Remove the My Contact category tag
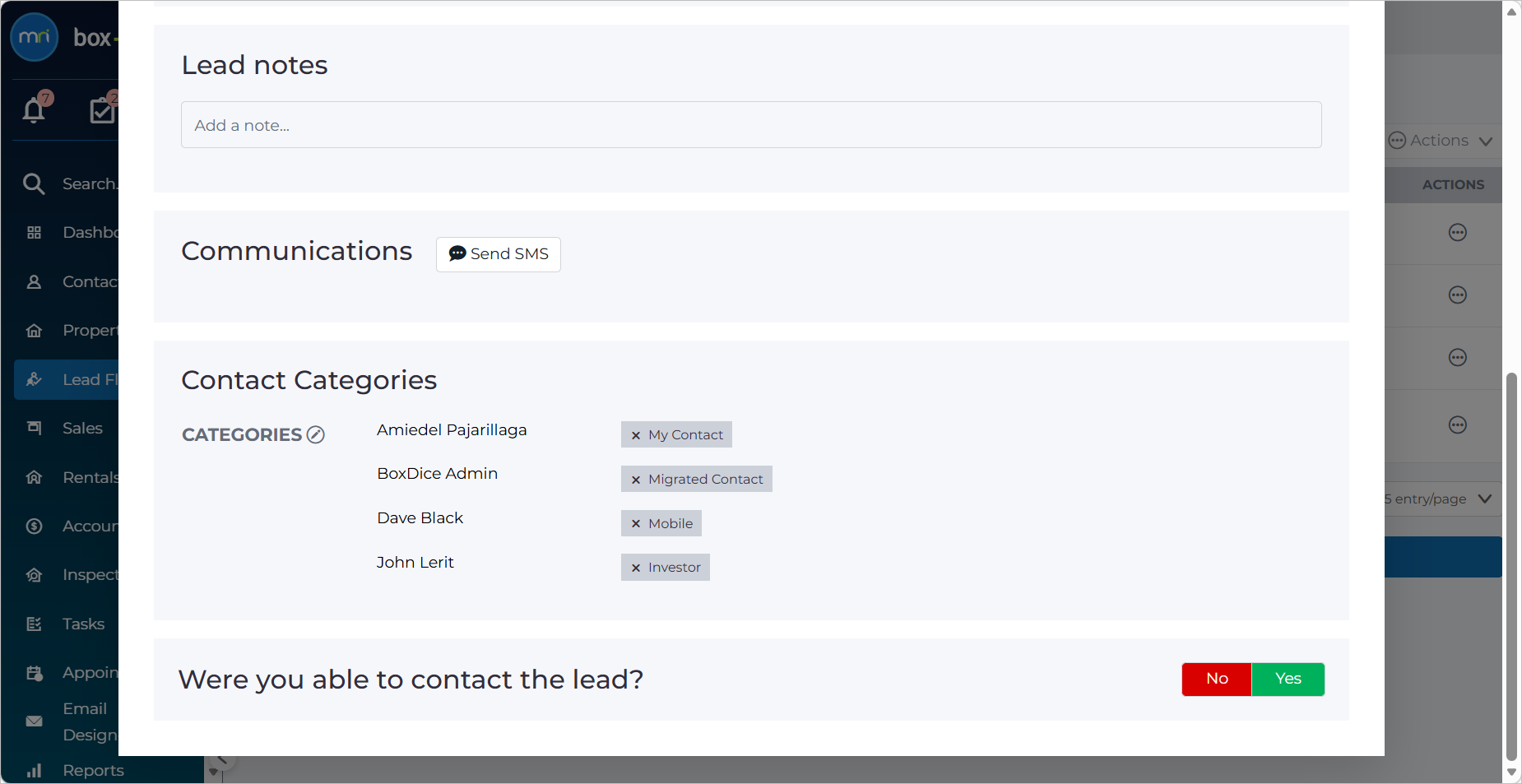 tap(635, 435)
